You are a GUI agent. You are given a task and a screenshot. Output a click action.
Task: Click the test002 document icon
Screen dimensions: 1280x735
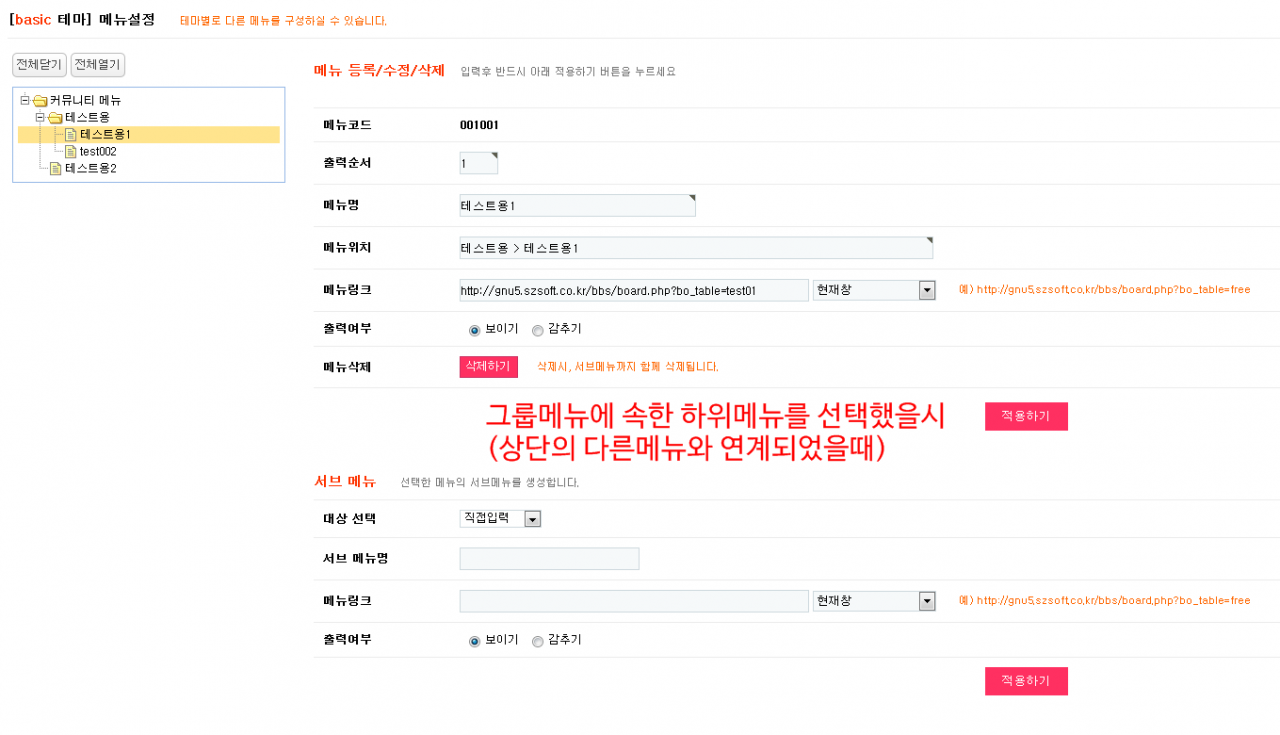[71, 151]
